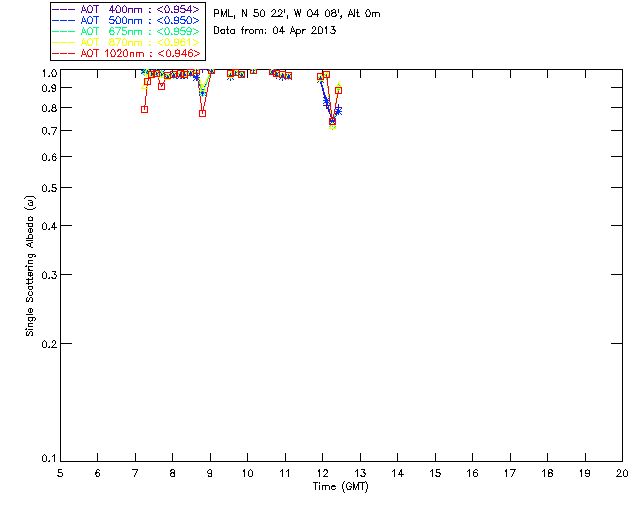The width and height of the screenshot is (640, 512).
Task: Click the Time (GMT) axis label
Action: 341,487
